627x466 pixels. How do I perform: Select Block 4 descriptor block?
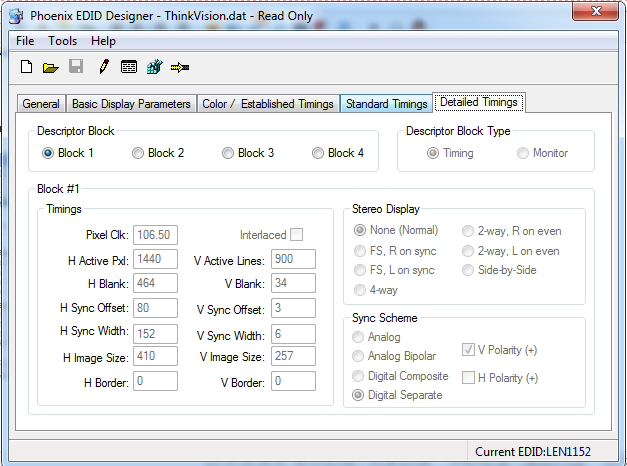pos(318,153)
